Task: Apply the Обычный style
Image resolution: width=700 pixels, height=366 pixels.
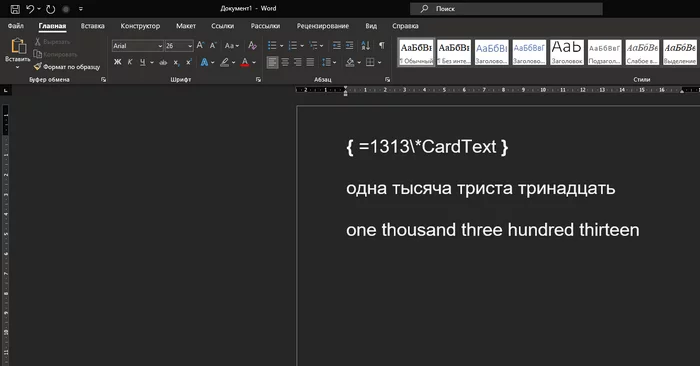Action: tap(416, 52)
